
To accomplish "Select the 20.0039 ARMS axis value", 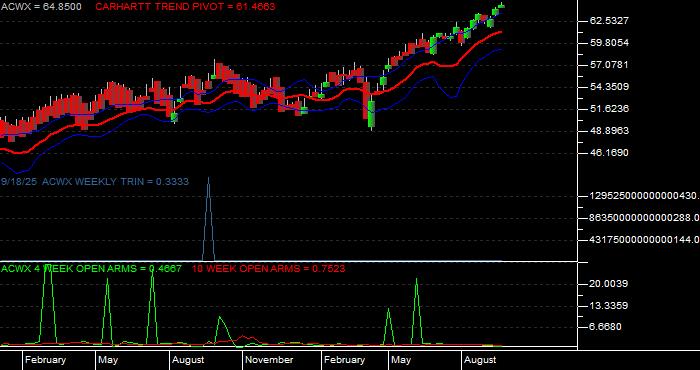I will tap(609, 284).
